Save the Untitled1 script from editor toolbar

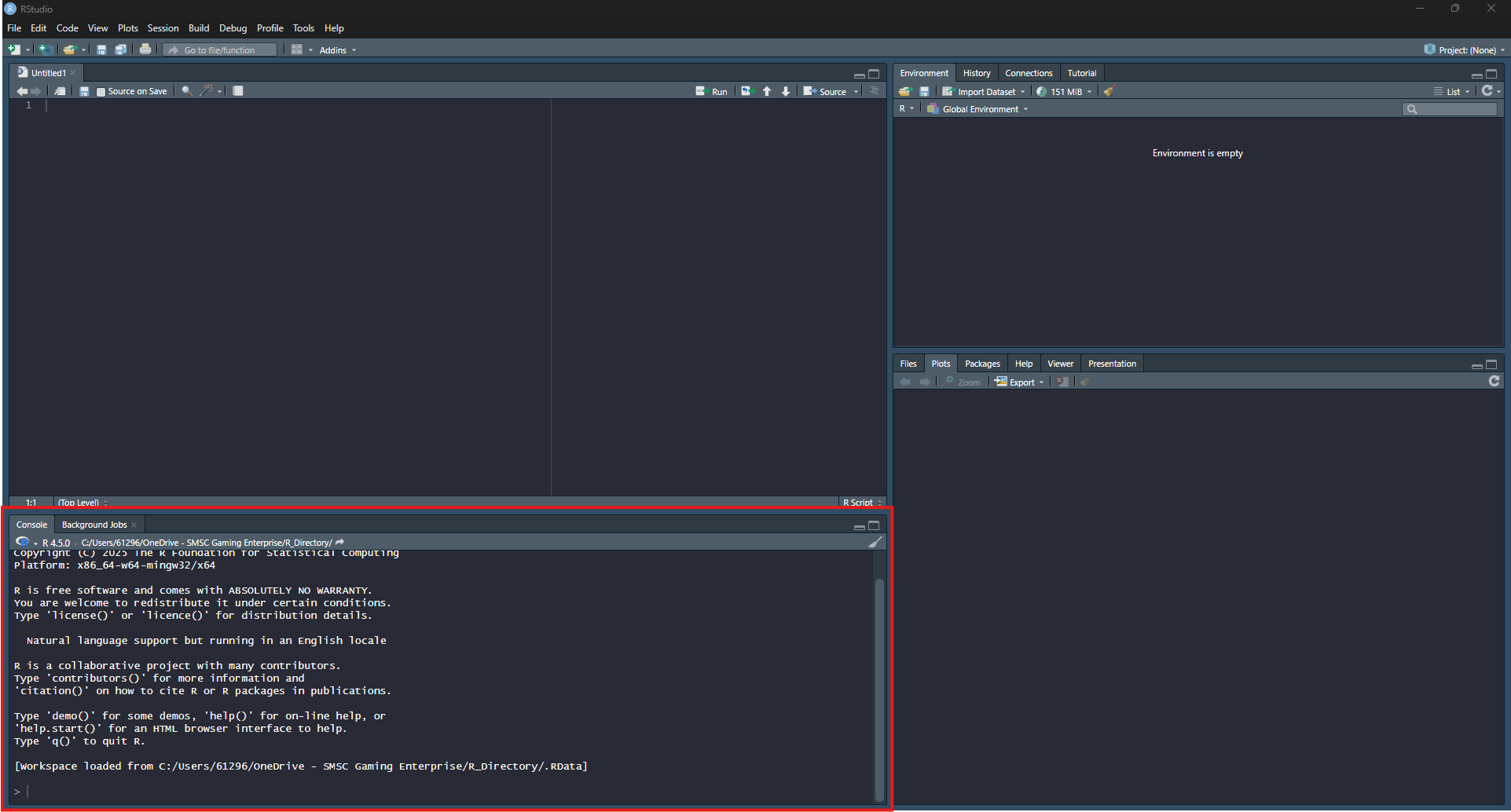pyautogui.click(x=84, y=91)
